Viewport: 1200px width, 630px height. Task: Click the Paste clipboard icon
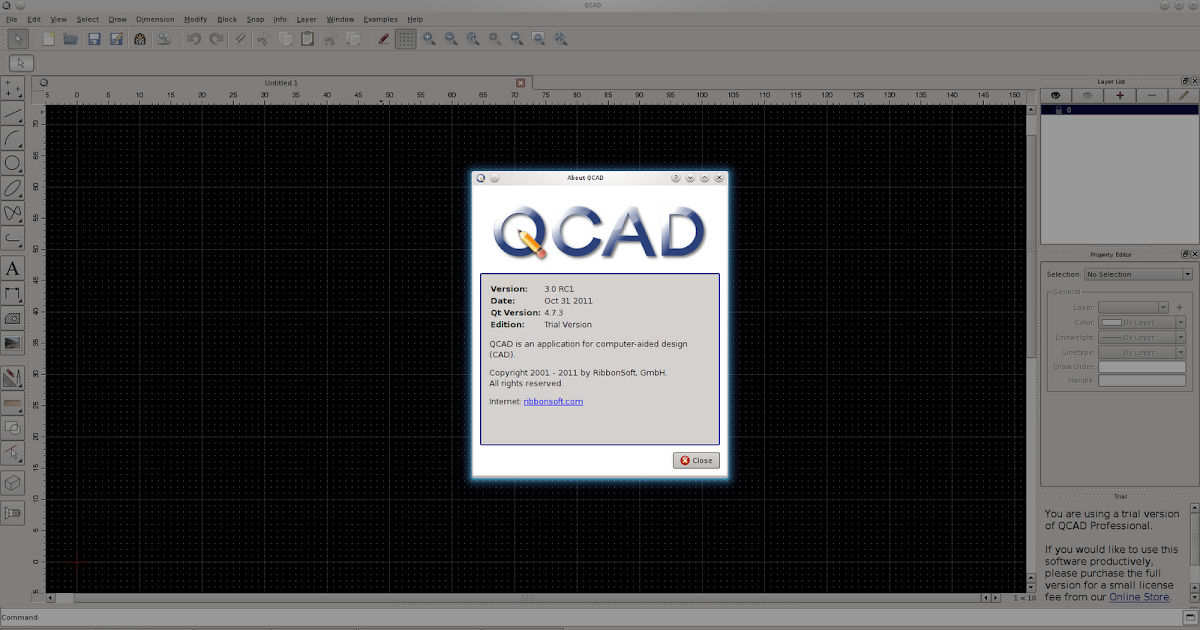tap(308, 39)
